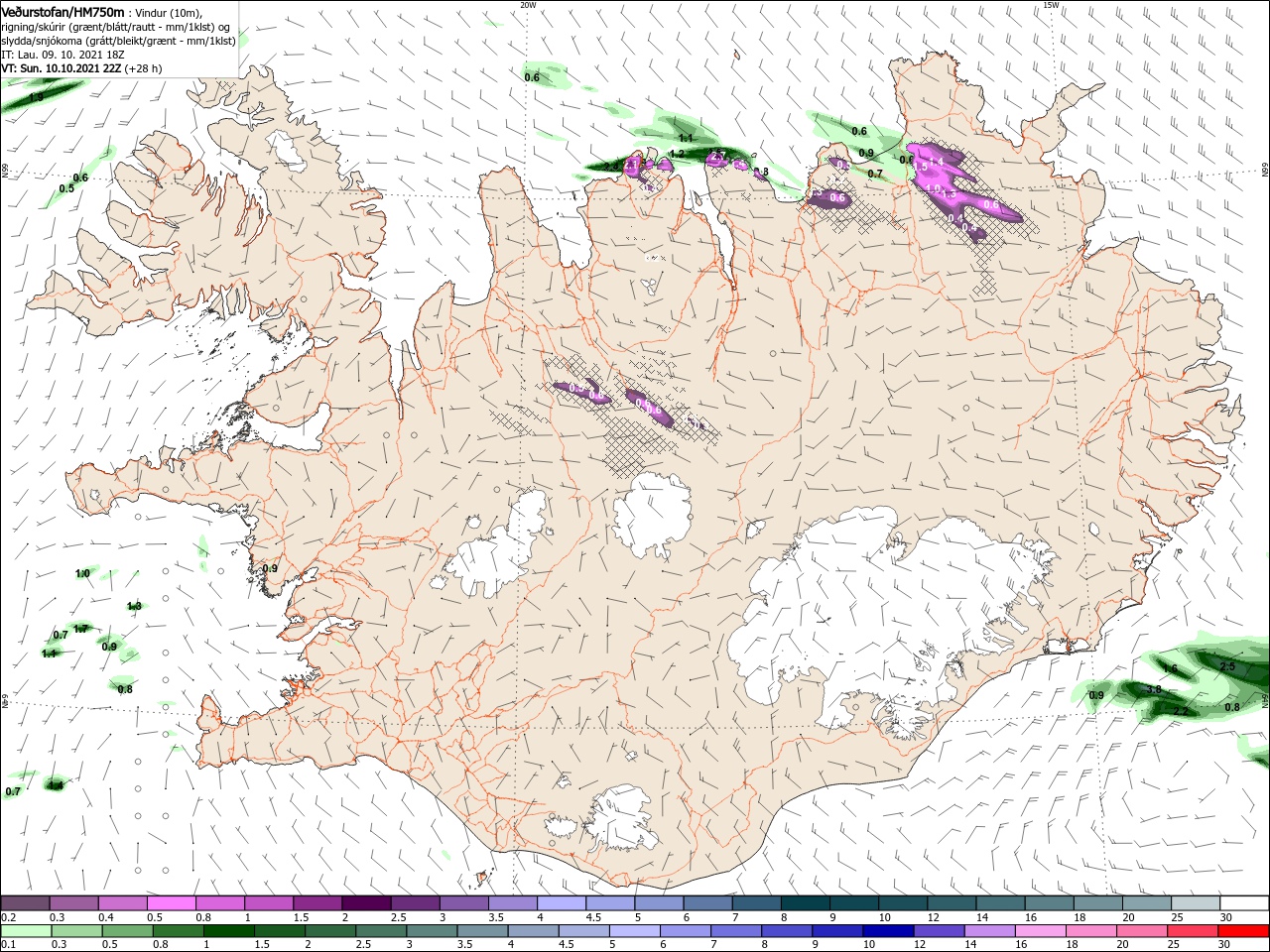
Task: Click the red swatch above bottom-row 30
Action: pos(1244,931)
